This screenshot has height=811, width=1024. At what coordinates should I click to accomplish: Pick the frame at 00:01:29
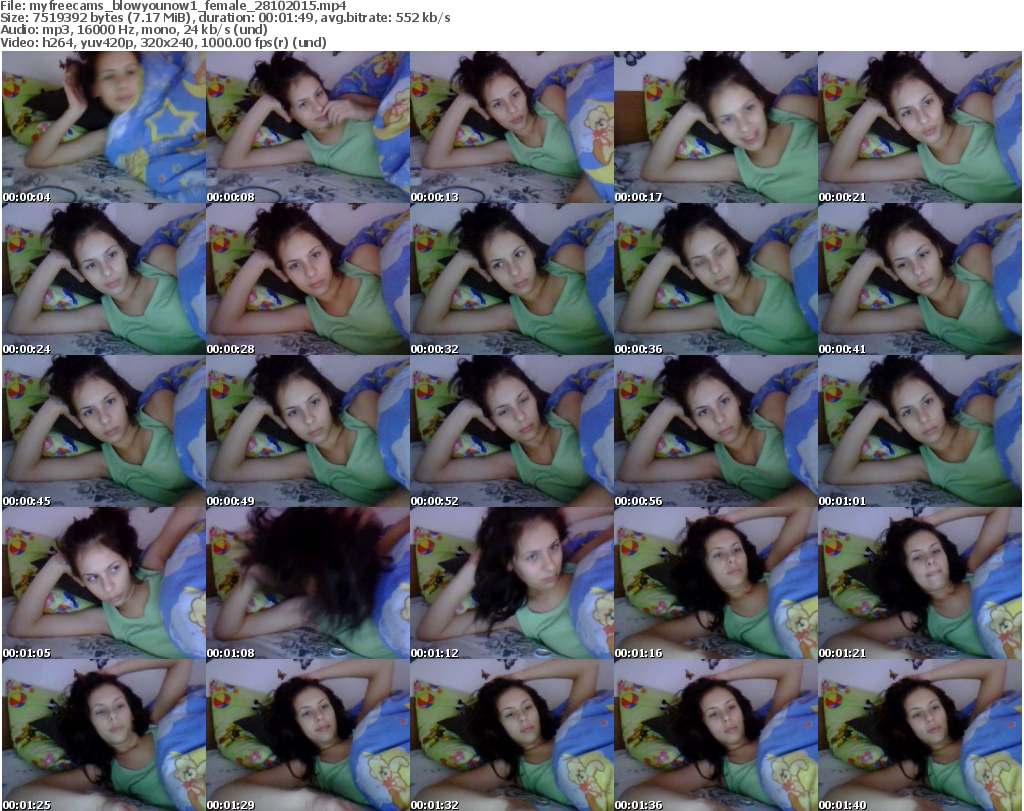pos(308,735)
